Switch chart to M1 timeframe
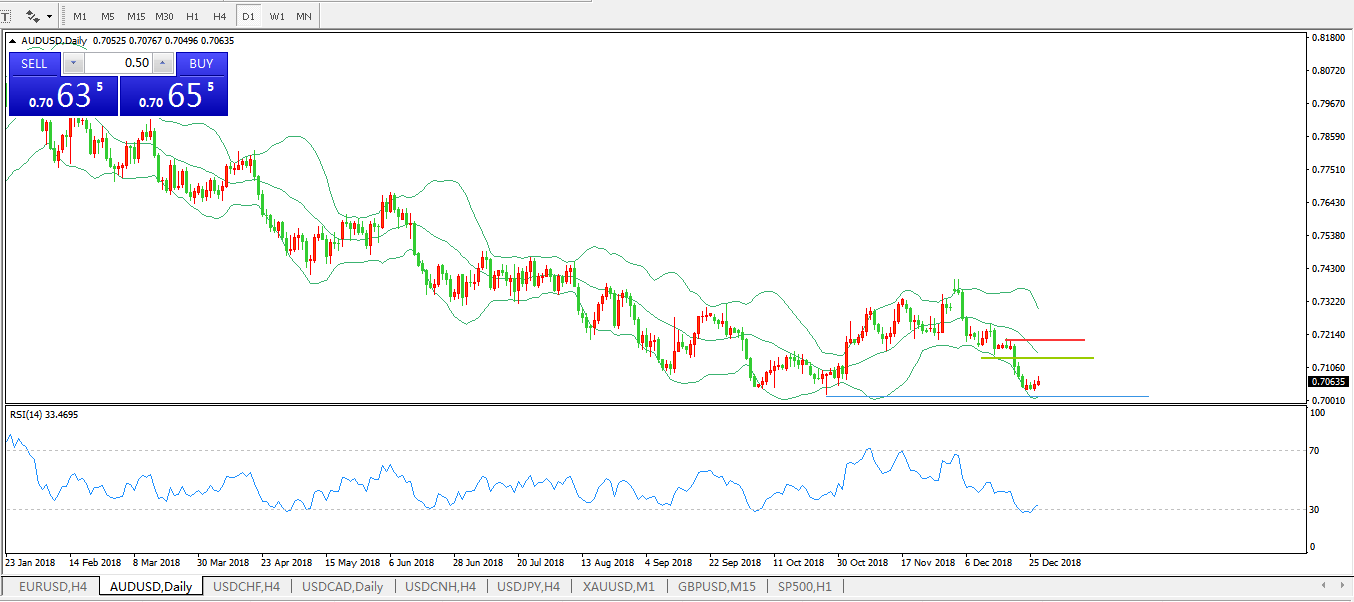The width and height of the screenshot is (1354, 602). pos(80,16)
